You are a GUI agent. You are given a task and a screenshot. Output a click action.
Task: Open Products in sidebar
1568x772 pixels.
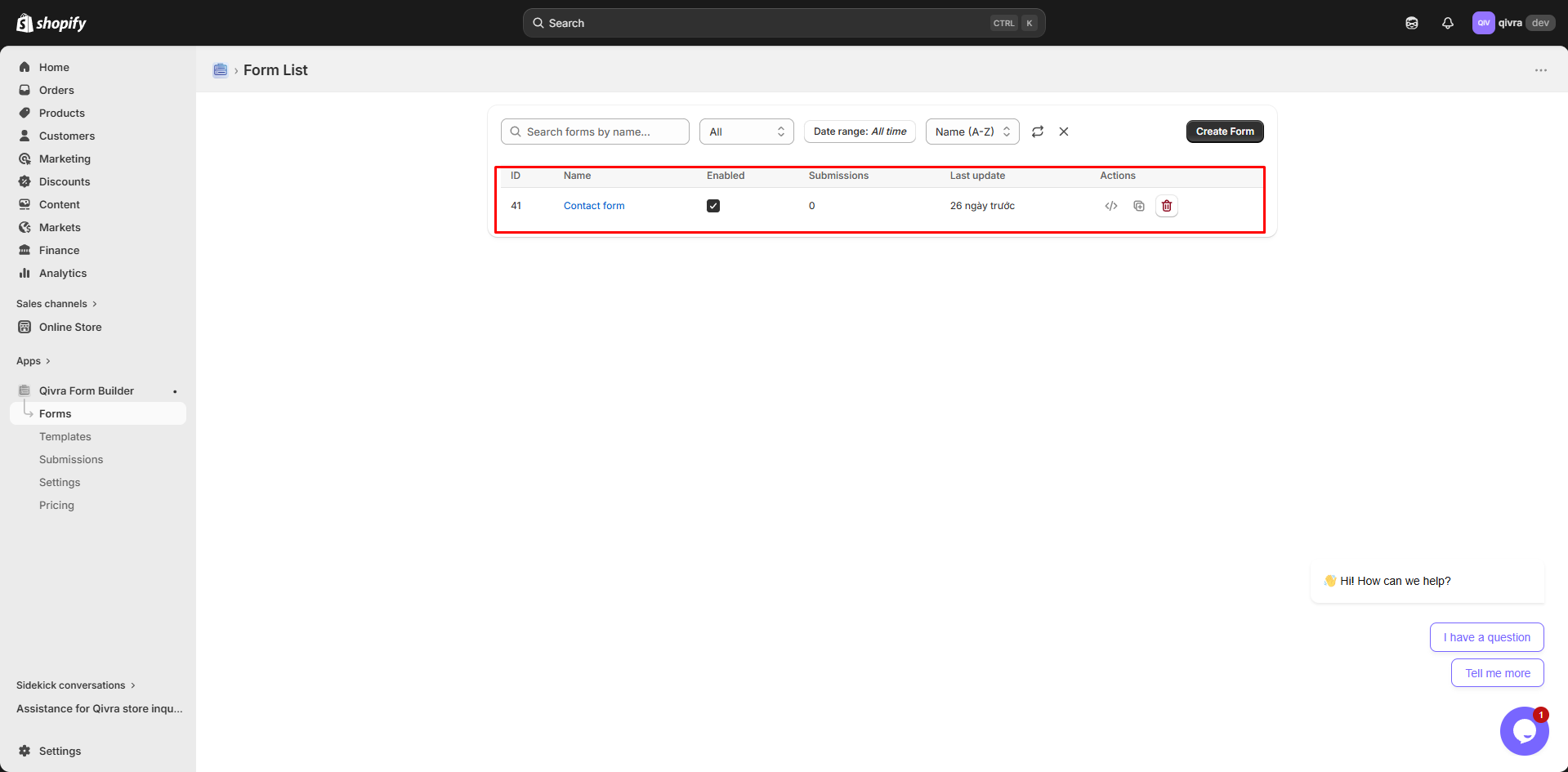click(98, 113)
